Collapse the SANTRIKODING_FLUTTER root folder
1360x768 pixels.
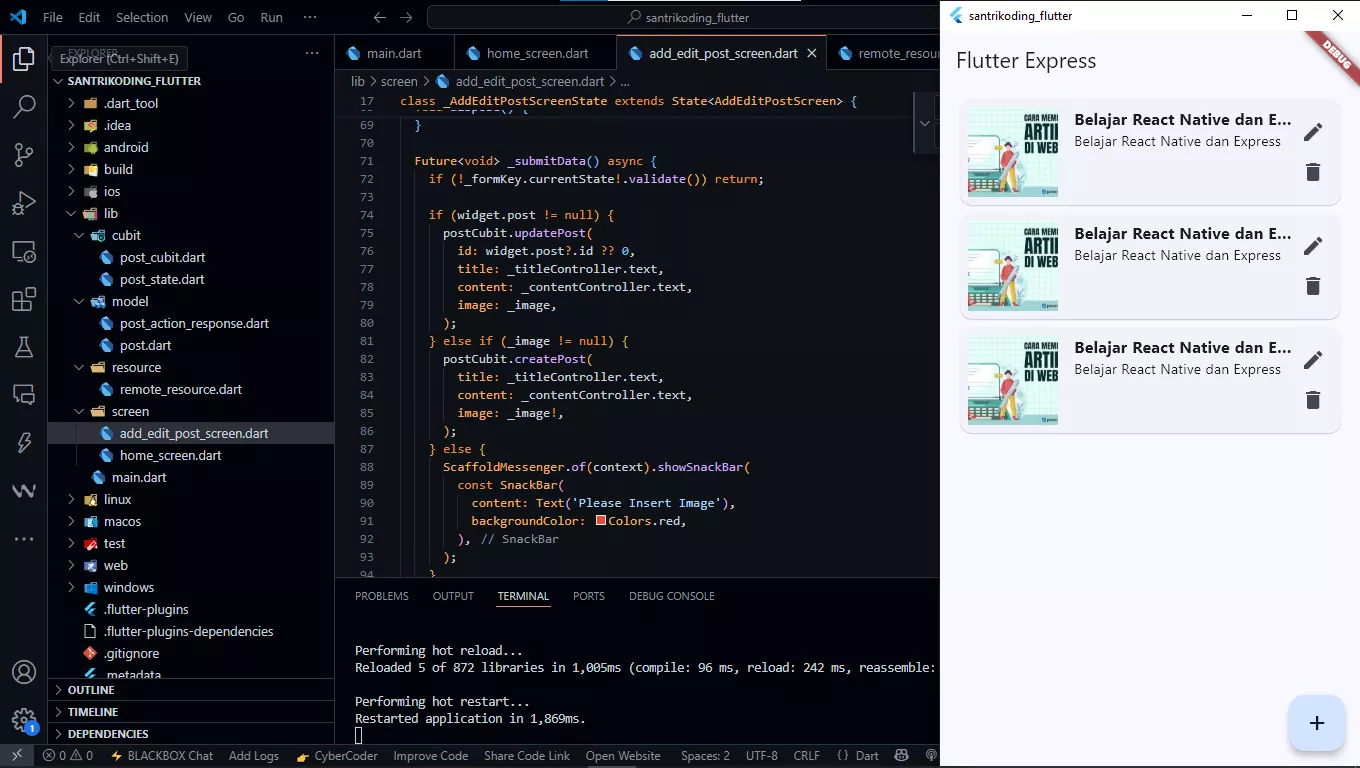(191, 81)
